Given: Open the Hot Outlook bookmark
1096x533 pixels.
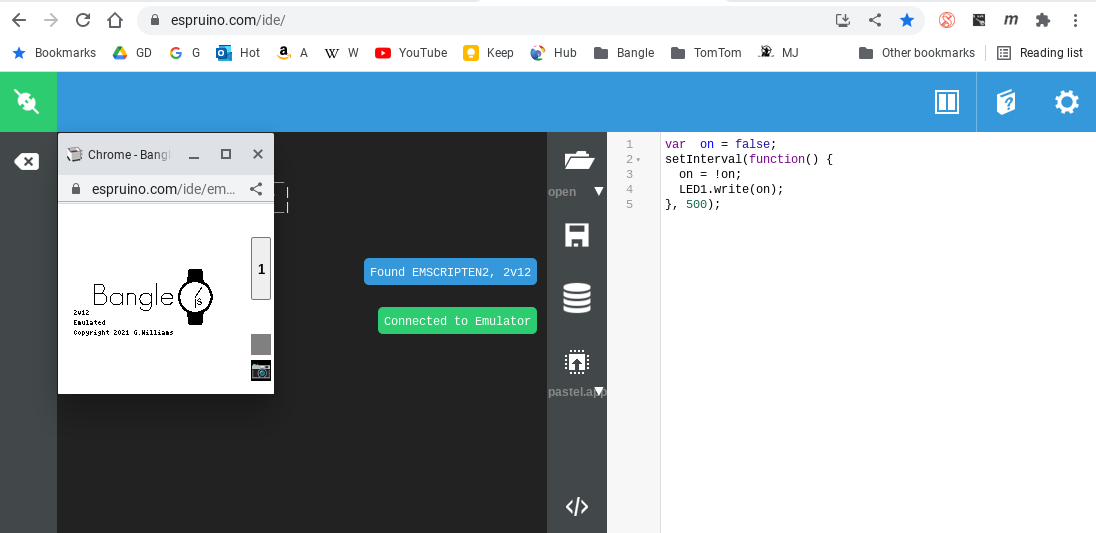Looking at the screenshot, I should pyautogui.click(x=238, y=53).
